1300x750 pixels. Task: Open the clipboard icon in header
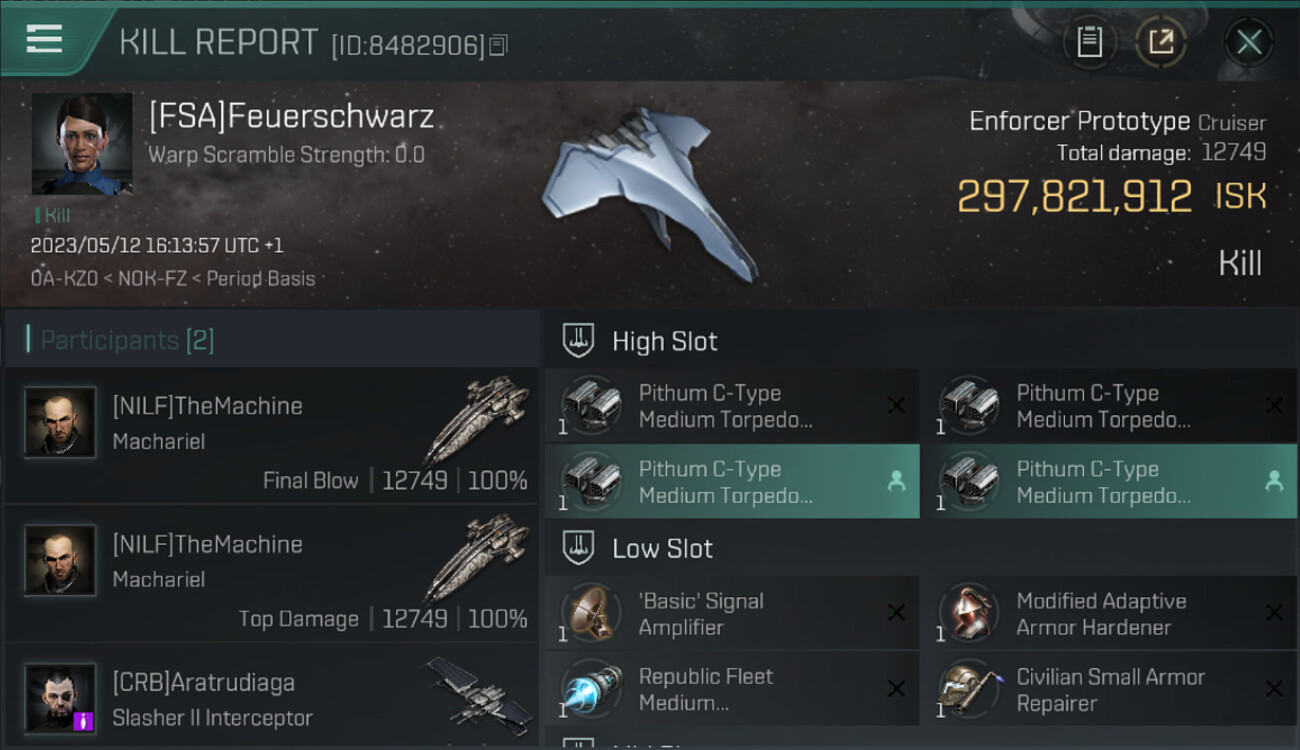coord(1089,42)
